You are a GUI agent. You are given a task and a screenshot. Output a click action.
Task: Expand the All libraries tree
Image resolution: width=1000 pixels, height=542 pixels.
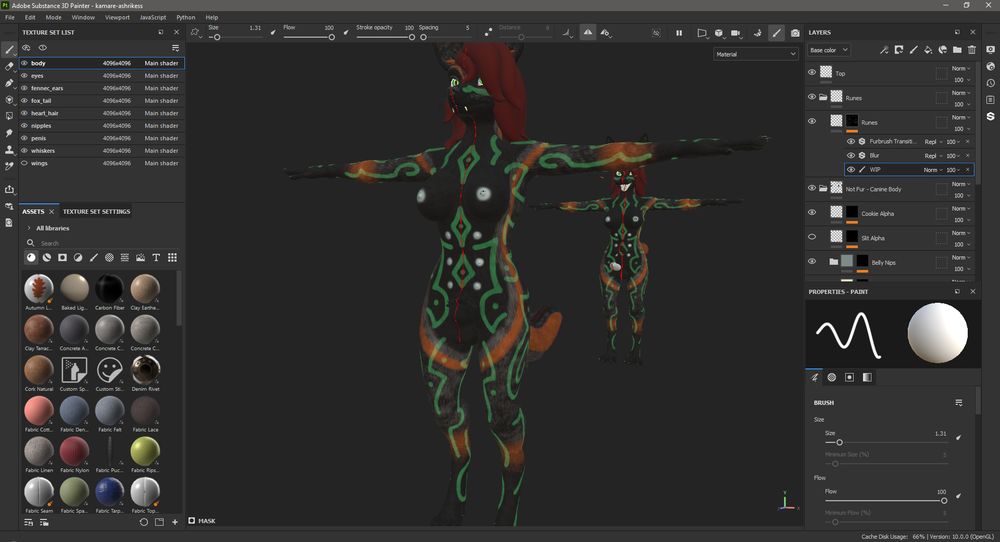click(28, 228)
